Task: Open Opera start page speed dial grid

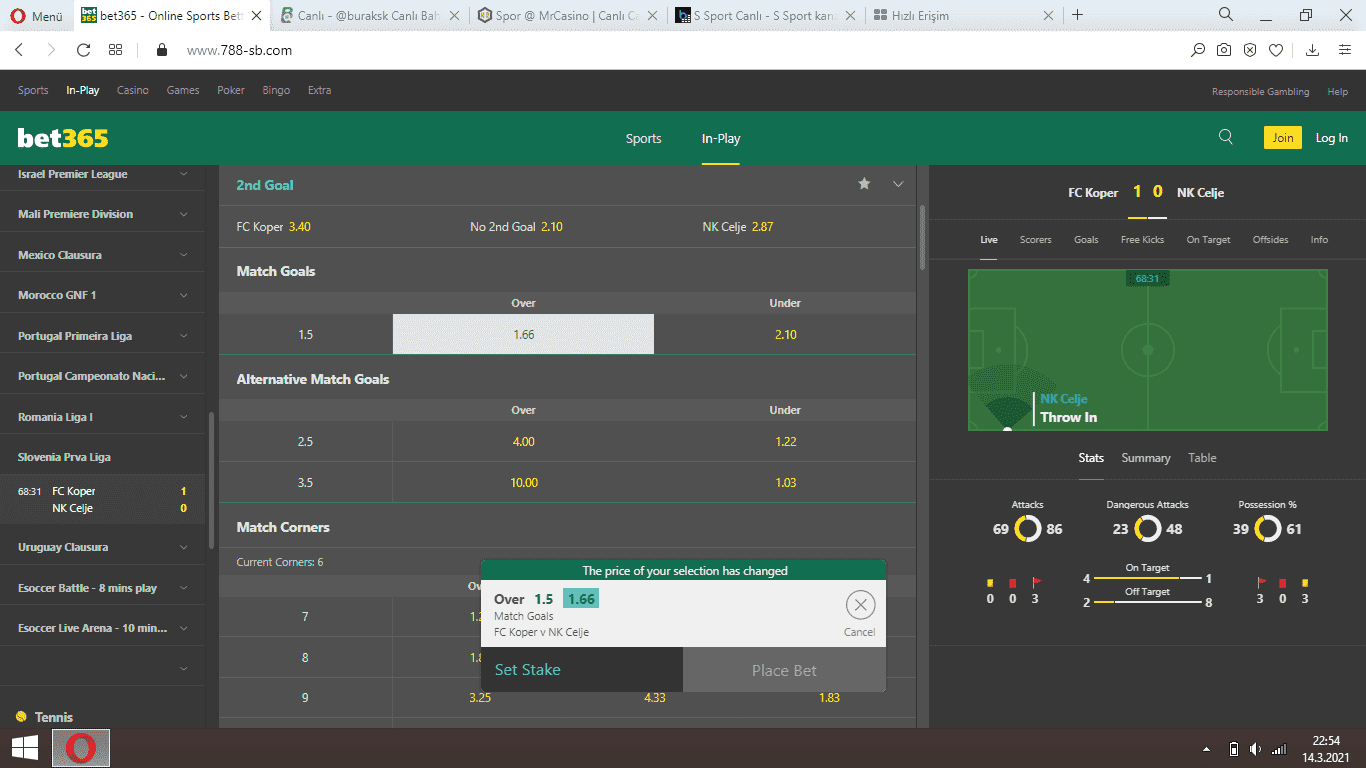Action: coord(115,50)
